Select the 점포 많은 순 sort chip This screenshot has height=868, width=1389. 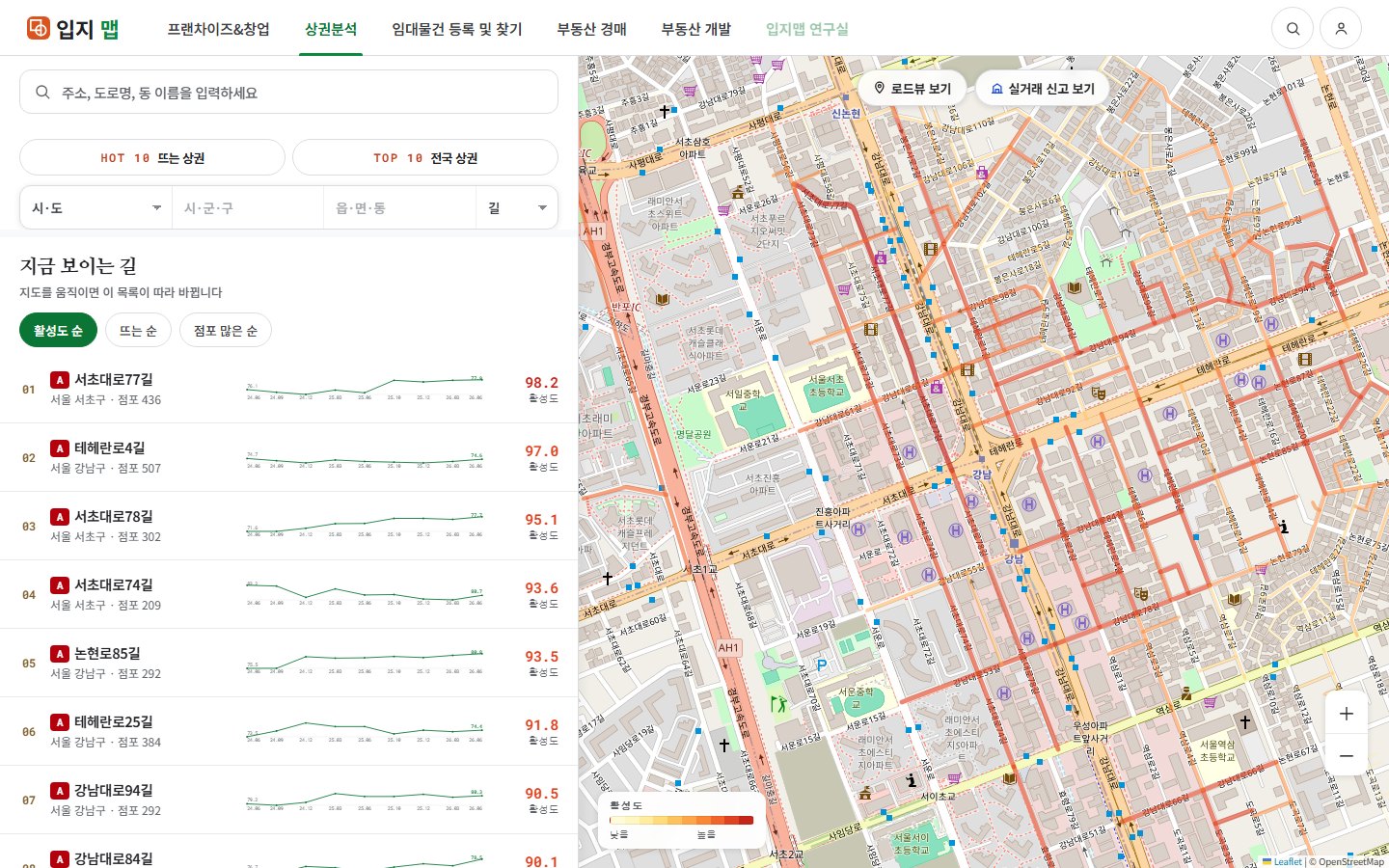pos(226,330)
